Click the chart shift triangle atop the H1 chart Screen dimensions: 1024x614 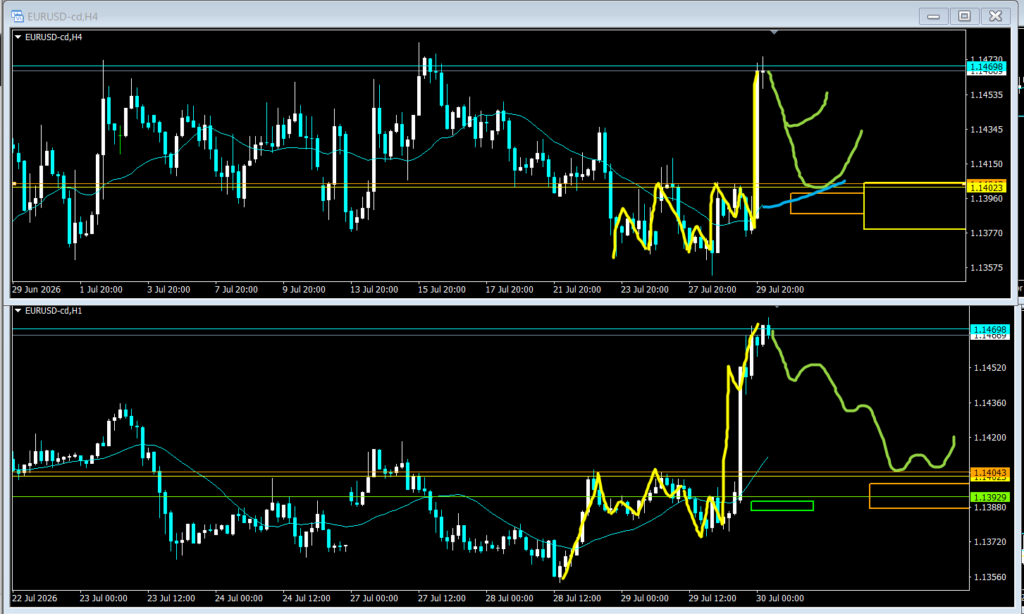pos(776,306)
